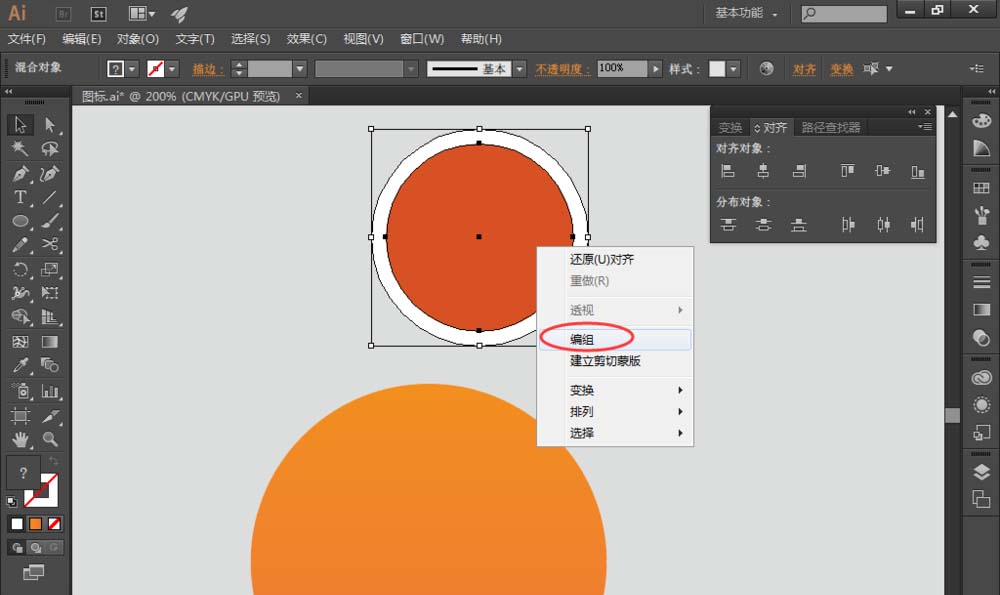The image size is (1000, 595).
Task: Click the 描边 stroke link
Action: pos(208,69)
